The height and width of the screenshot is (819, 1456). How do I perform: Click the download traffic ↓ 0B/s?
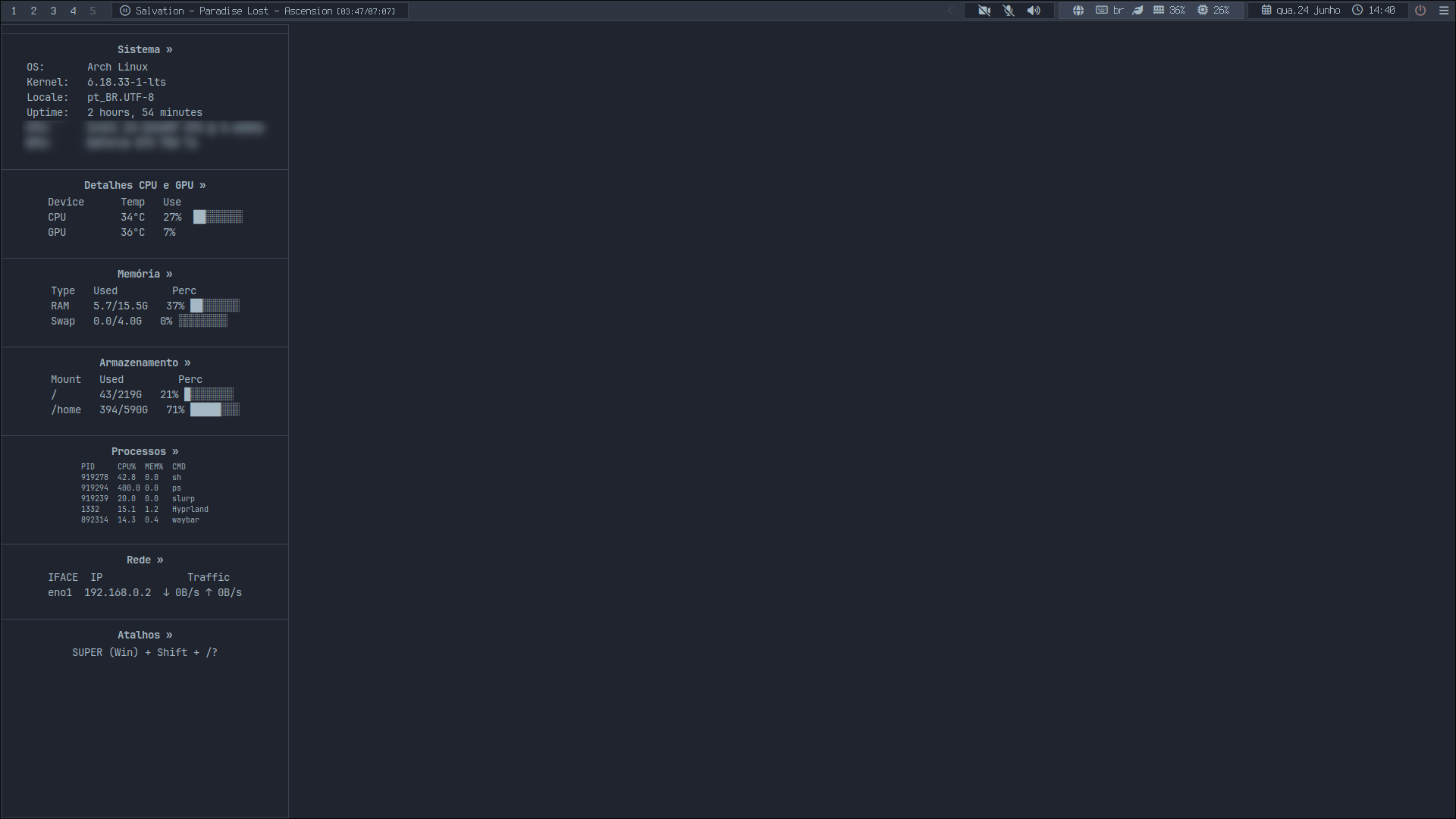tap(181, 592)
